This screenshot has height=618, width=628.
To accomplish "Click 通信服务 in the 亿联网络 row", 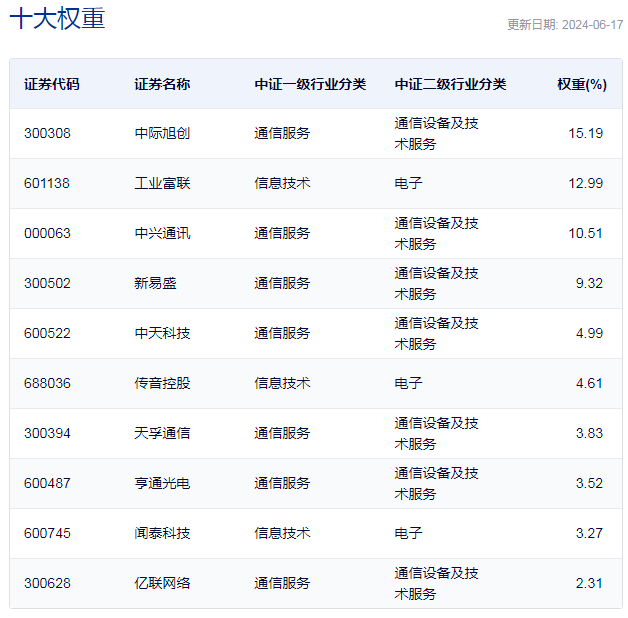I will click(282, 584).
